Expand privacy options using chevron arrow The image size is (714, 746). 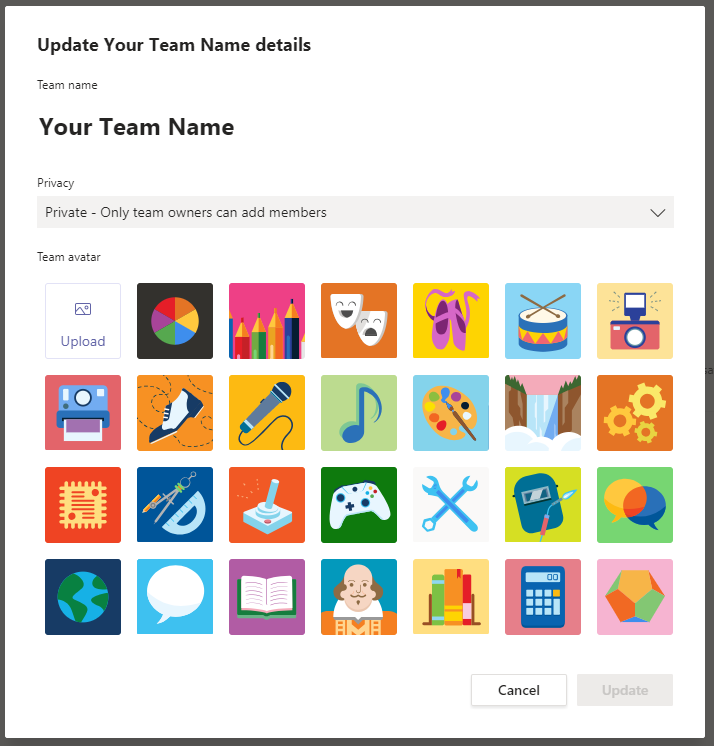click(x=657, y=212)
